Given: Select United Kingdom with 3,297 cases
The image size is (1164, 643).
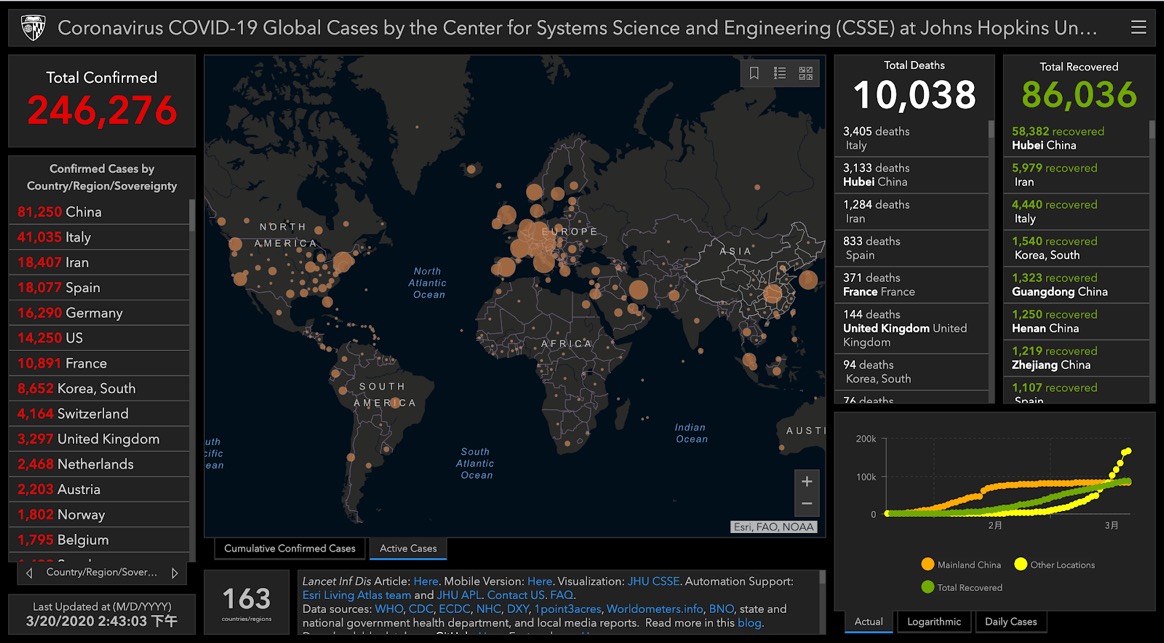Looking at the screenshot, I should [99, 439].
